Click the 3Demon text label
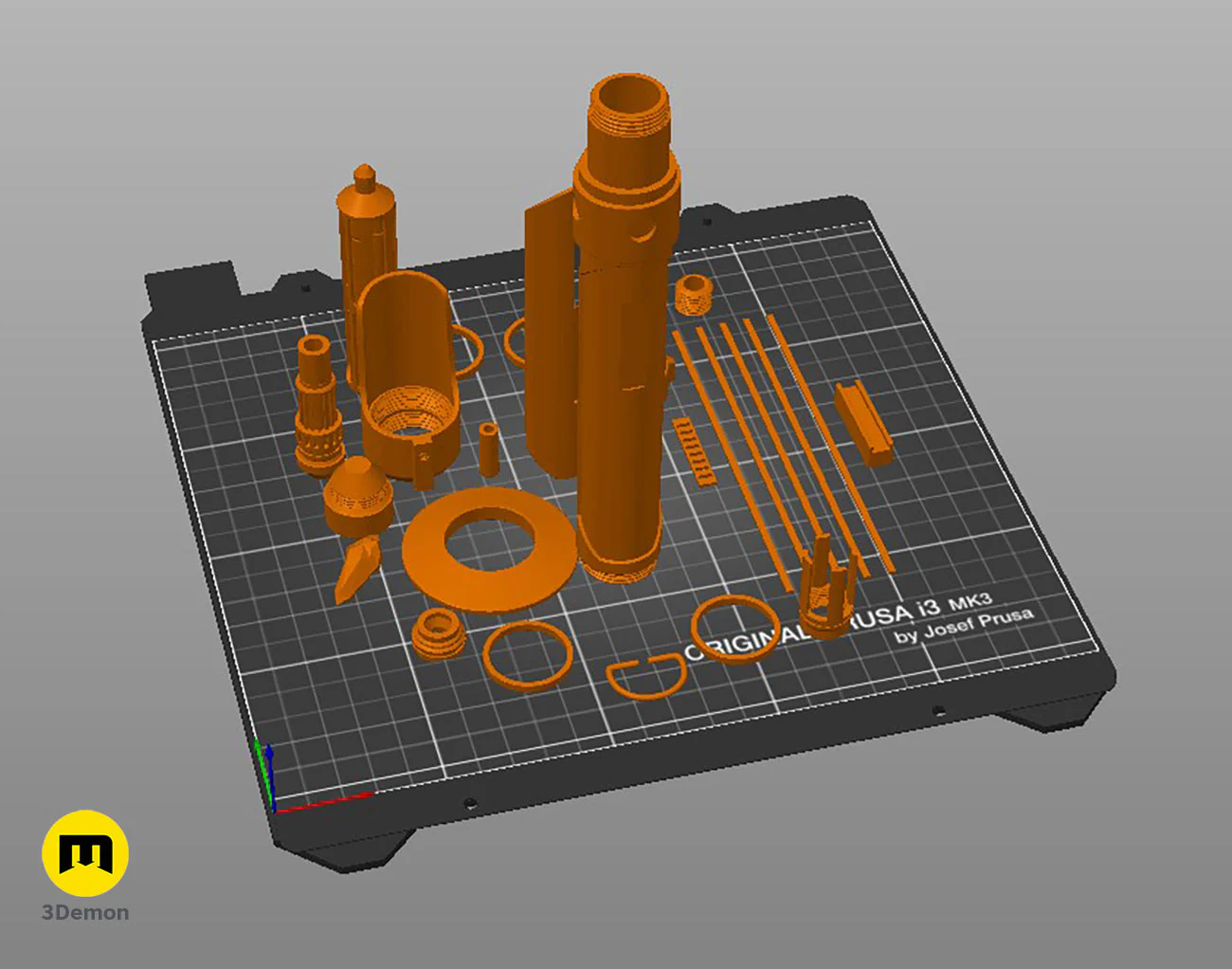1232x969 pixels. tap(85, 913)
